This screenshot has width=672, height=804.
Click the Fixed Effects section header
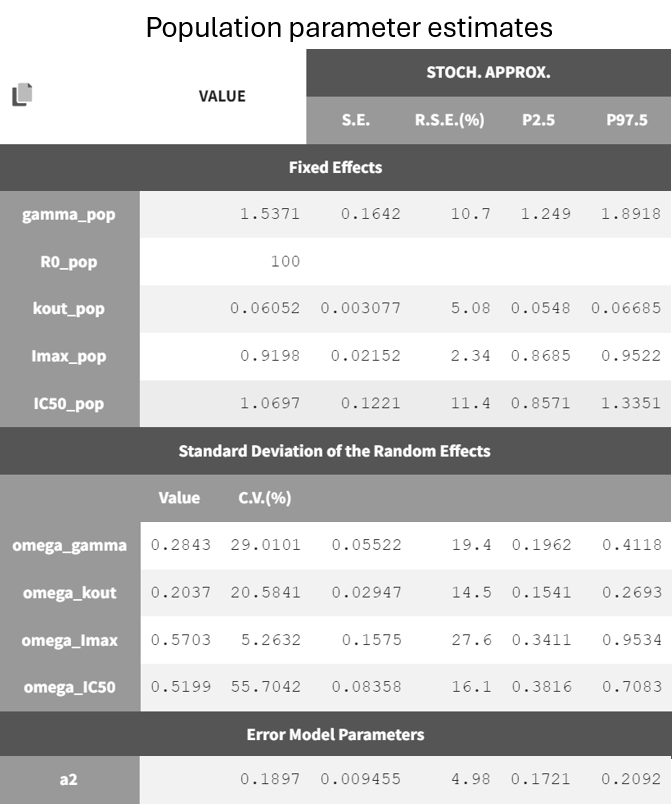pos(335,167)
